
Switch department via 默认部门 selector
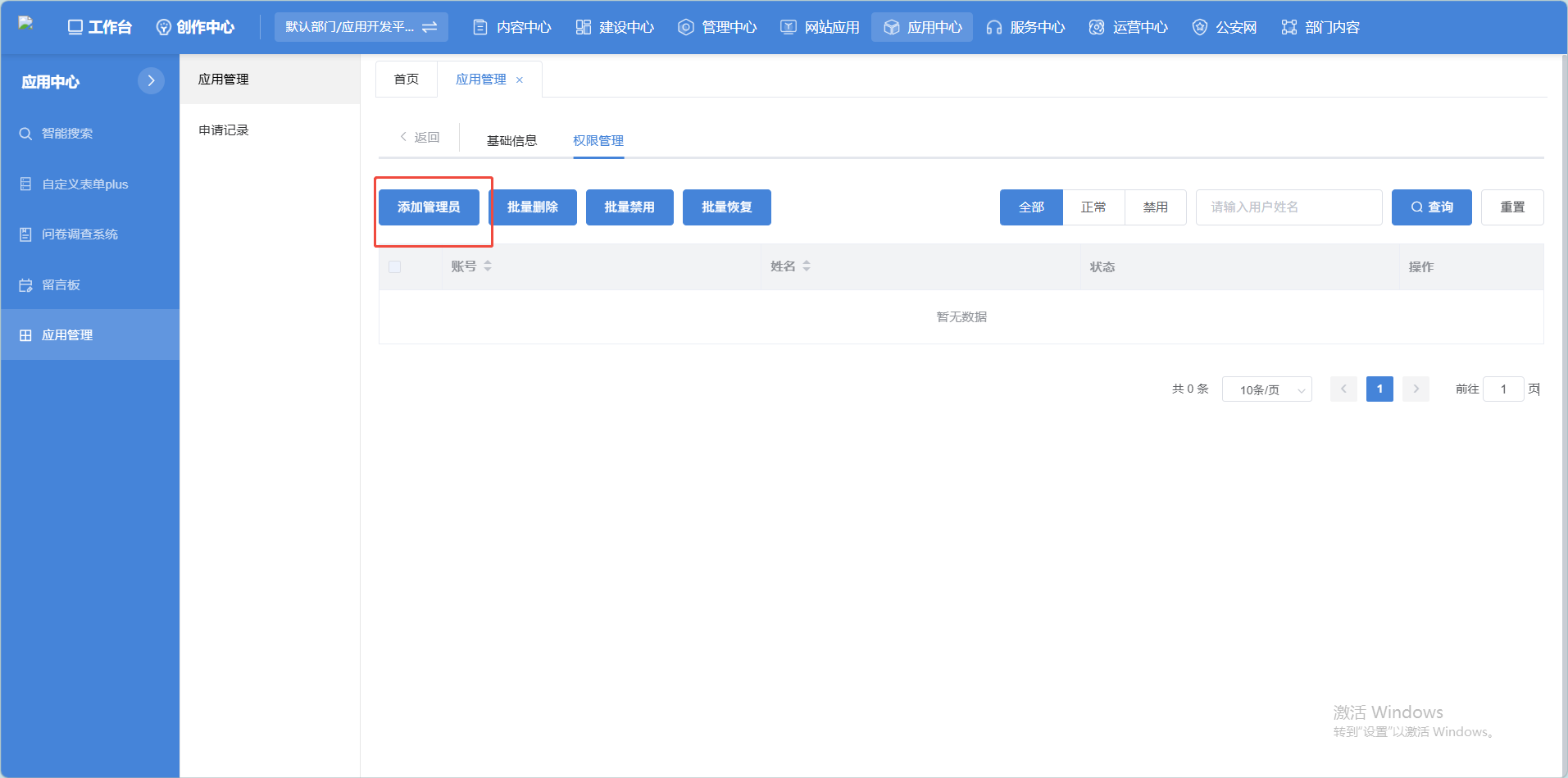(x=361, y=27)
